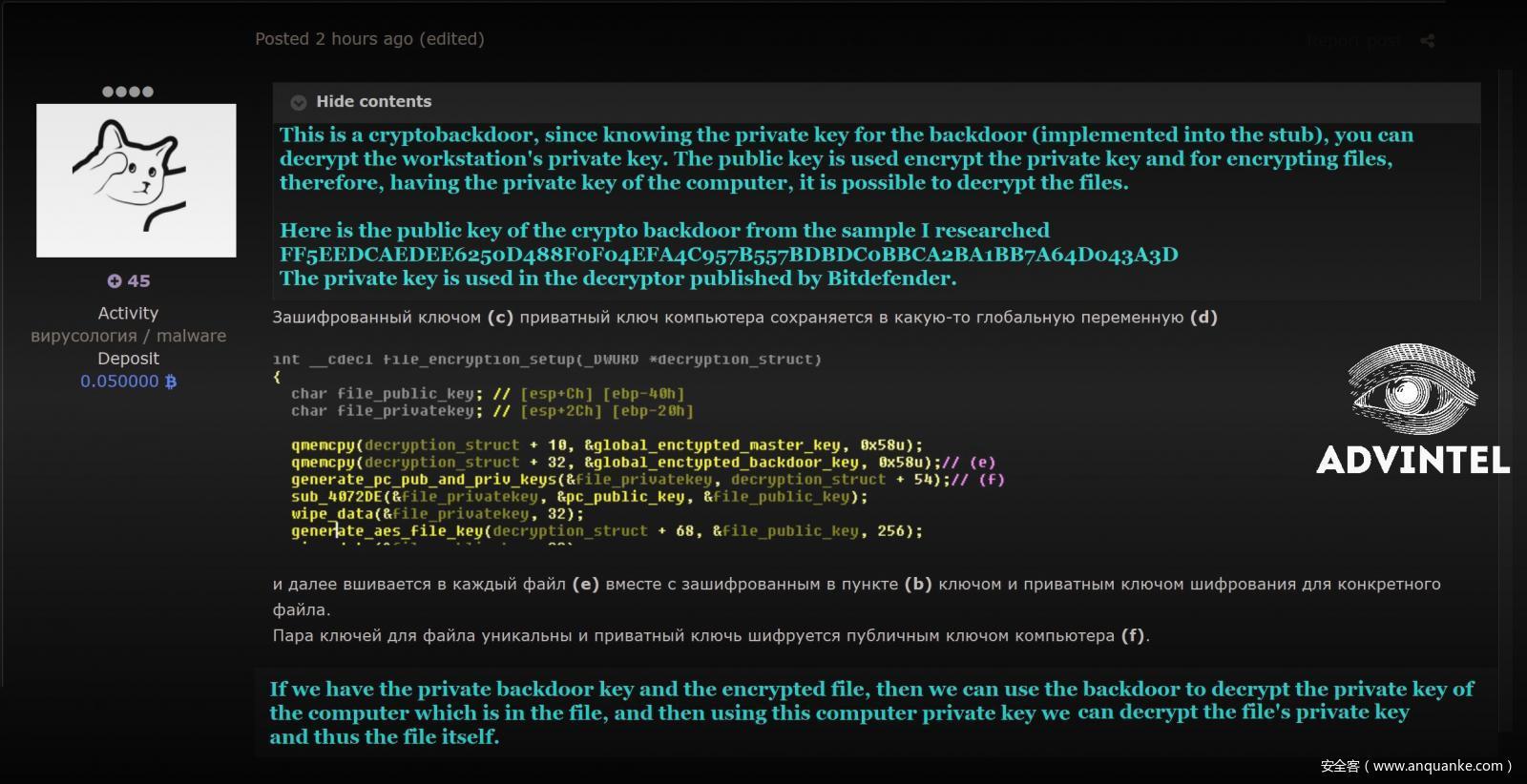Viewport: 1527px width, 784px height.
Task: Click the Hide contents spoiler header
Action: (x=373, y=102)
